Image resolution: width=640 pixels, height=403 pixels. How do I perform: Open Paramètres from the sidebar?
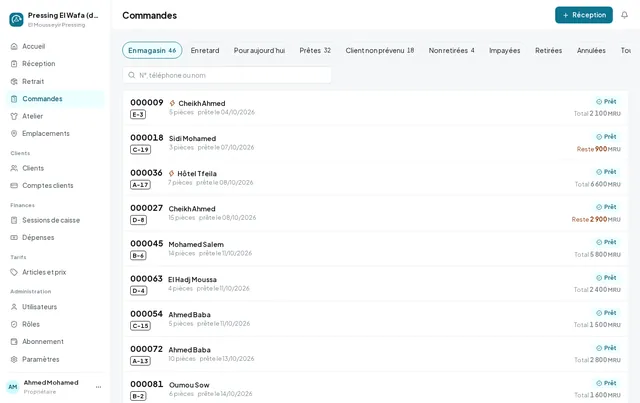(x=55, y=359)
